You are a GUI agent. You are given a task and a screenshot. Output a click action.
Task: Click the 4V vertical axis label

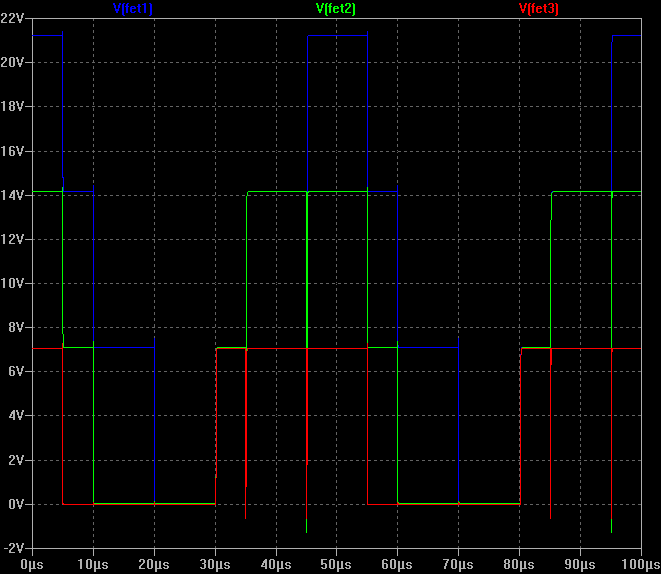click(x=16, y=416)
